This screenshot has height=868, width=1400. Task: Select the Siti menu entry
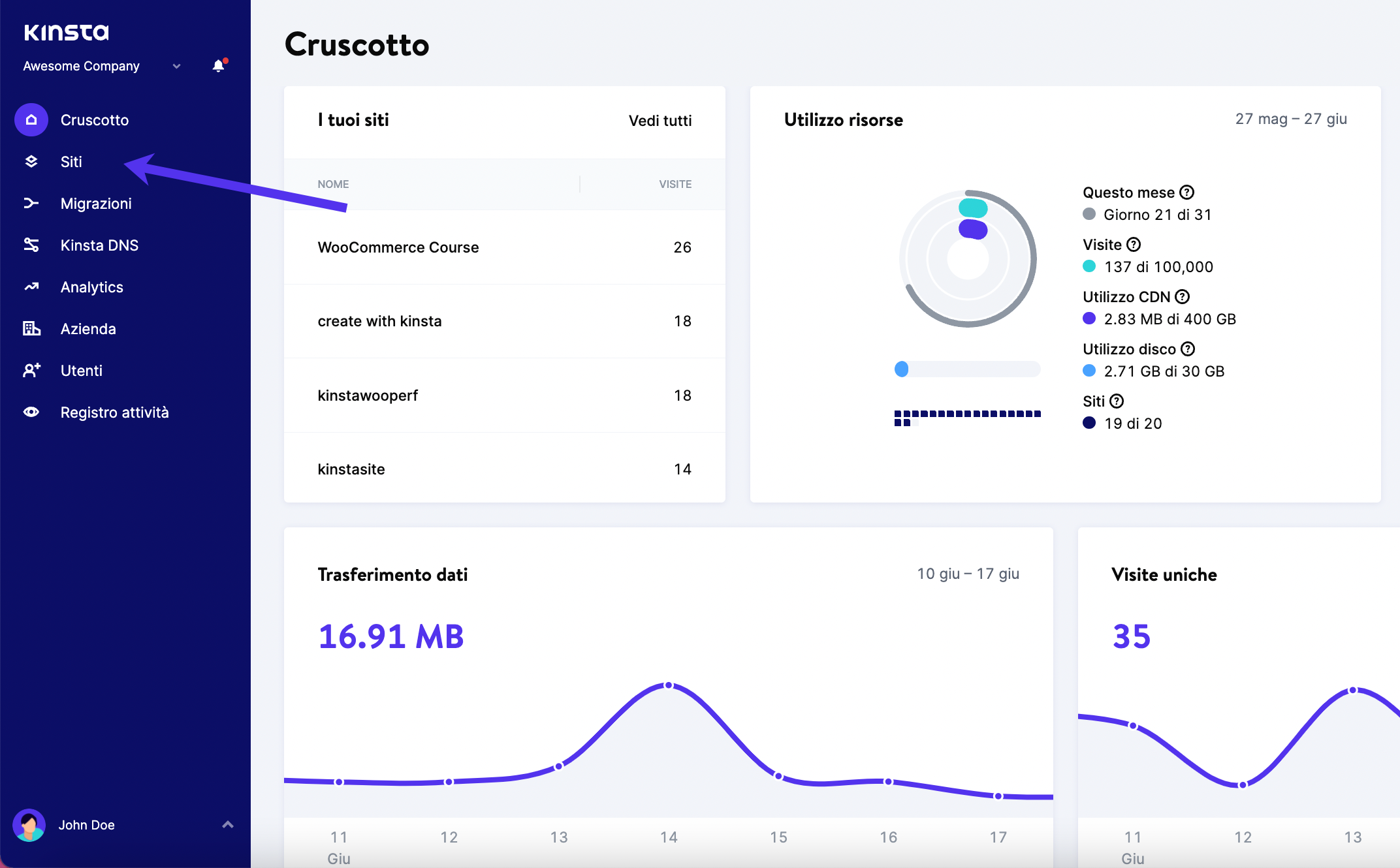pyautogui.click(x=71, y=161)
